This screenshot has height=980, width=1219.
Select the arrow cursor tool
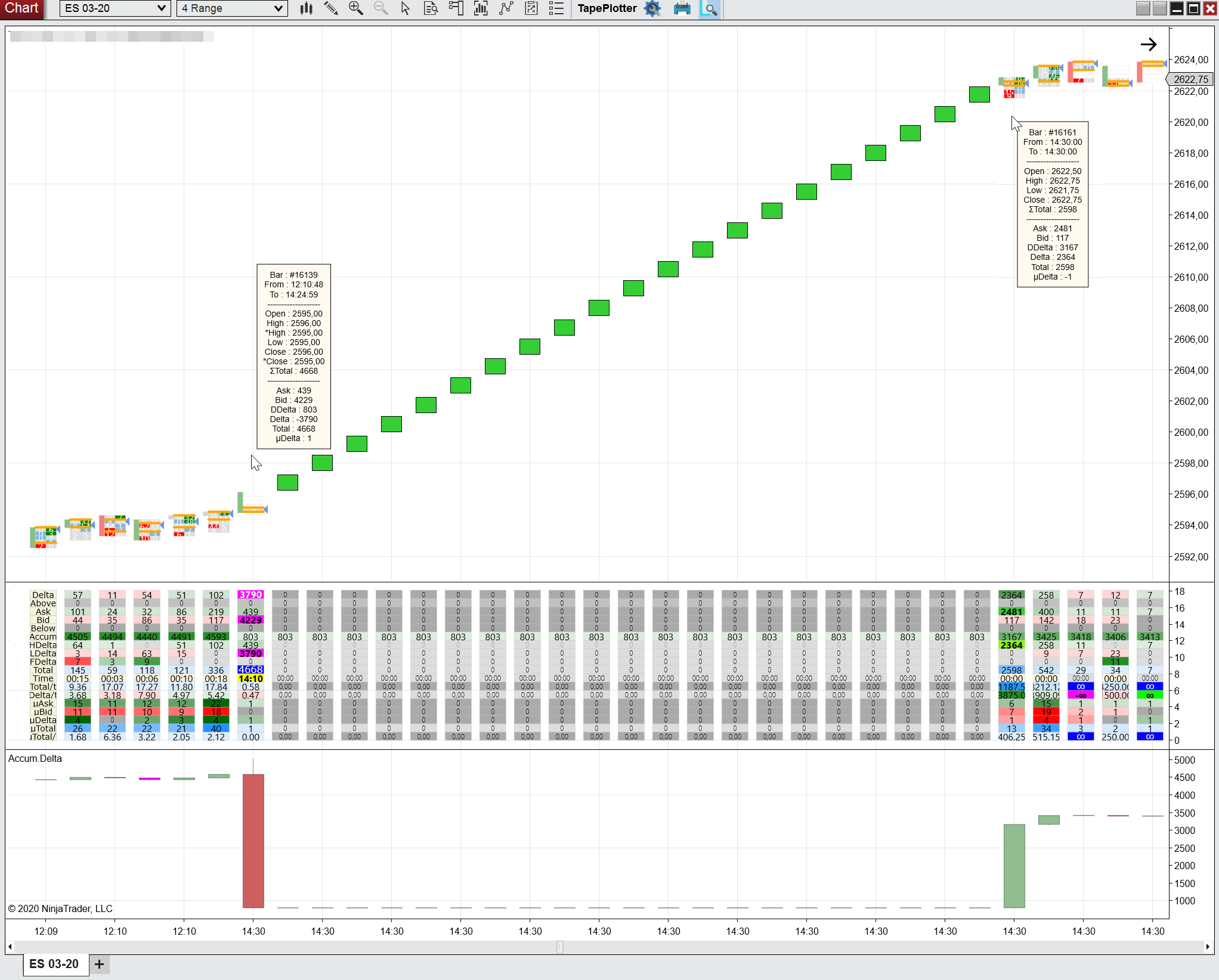(406, 8)
